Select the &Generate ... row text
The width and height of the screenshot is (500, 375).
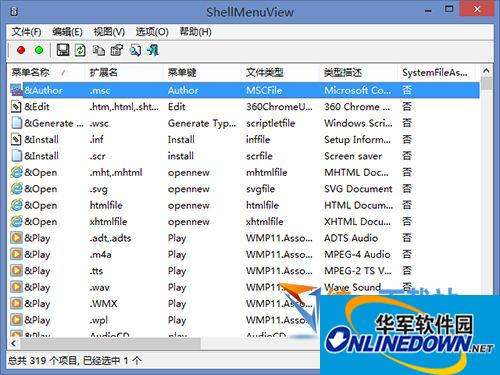pos(54,123)
